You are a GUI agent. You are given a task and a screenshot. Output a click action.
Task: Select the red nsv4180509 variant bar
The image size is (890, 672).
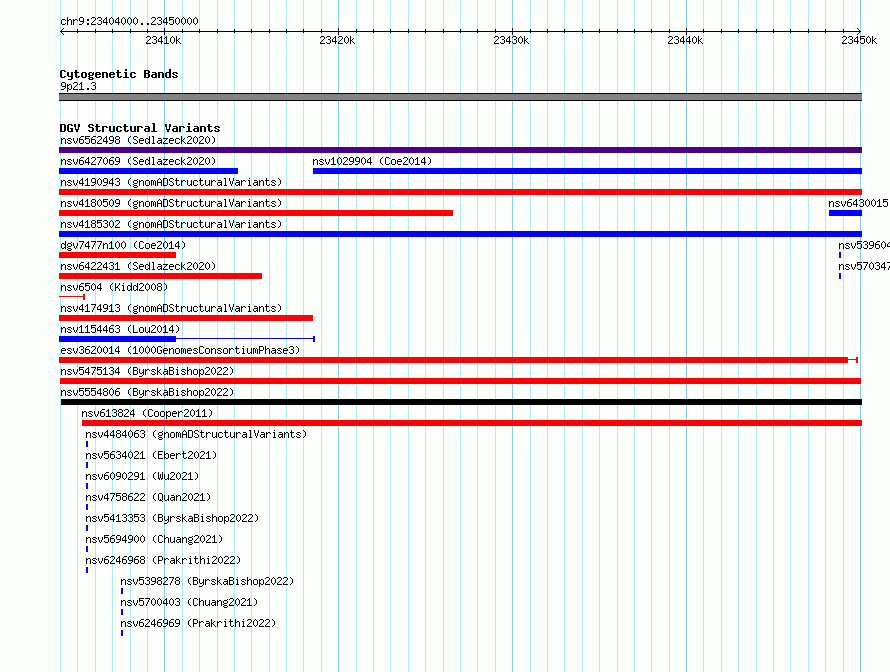[x=256, y=213]
